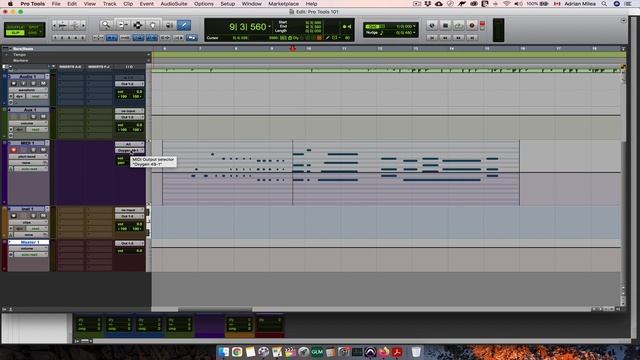
Task: Click the Fast Forward transport button
Action: click(458, 38)
